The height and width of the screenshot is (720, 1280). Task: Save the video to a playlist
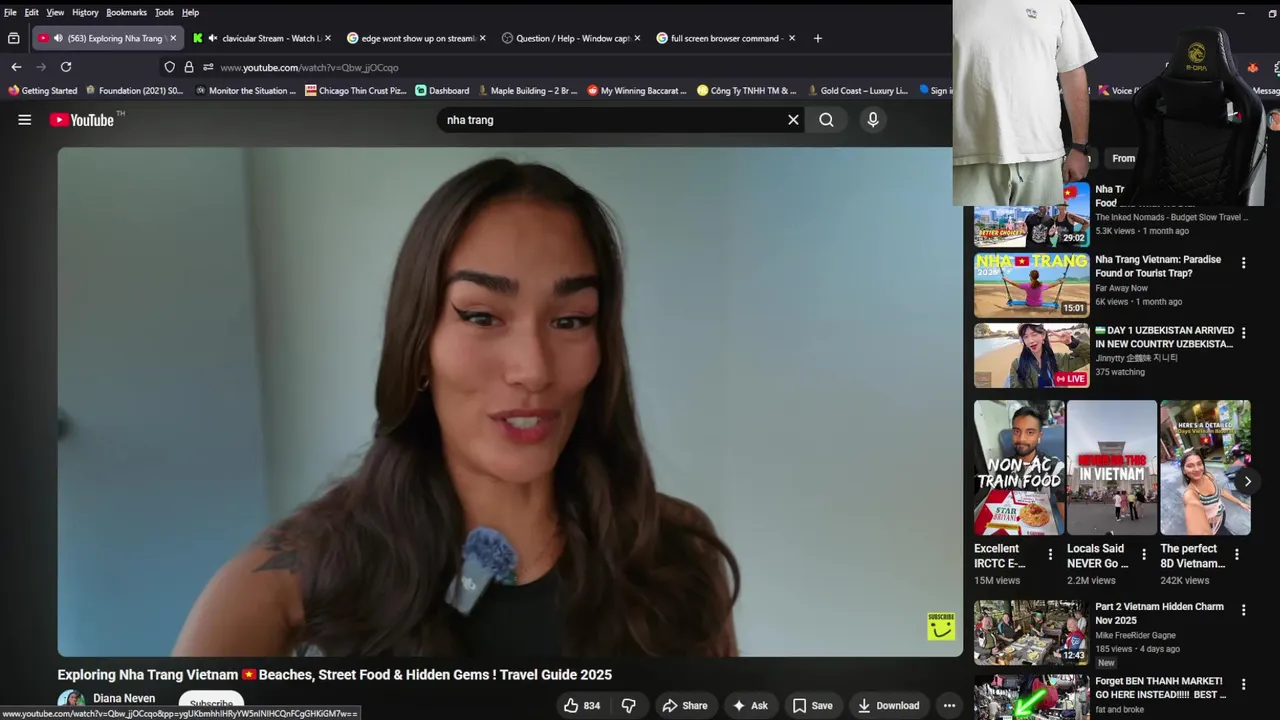tap(813, 705)
